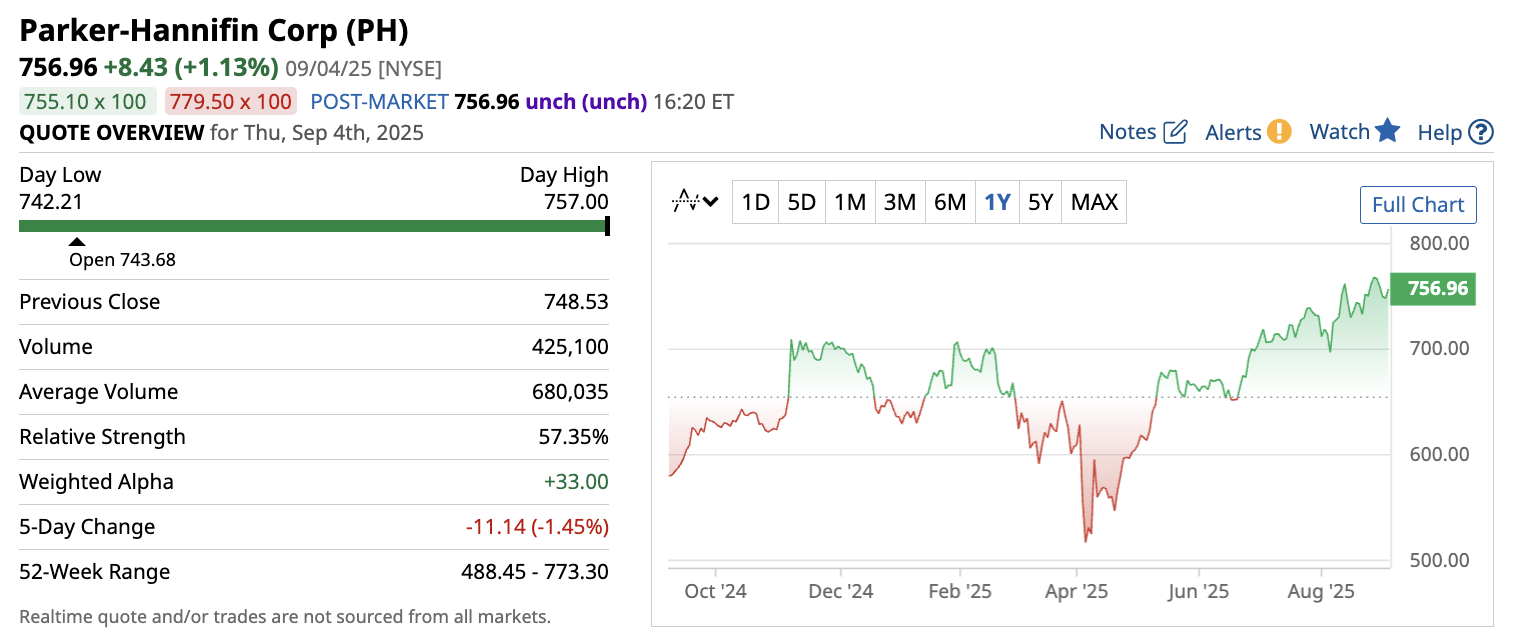Viewport: 1518px width, 642px height.
Task: Click the 800.00 chart axis label
Action: 1438,243
